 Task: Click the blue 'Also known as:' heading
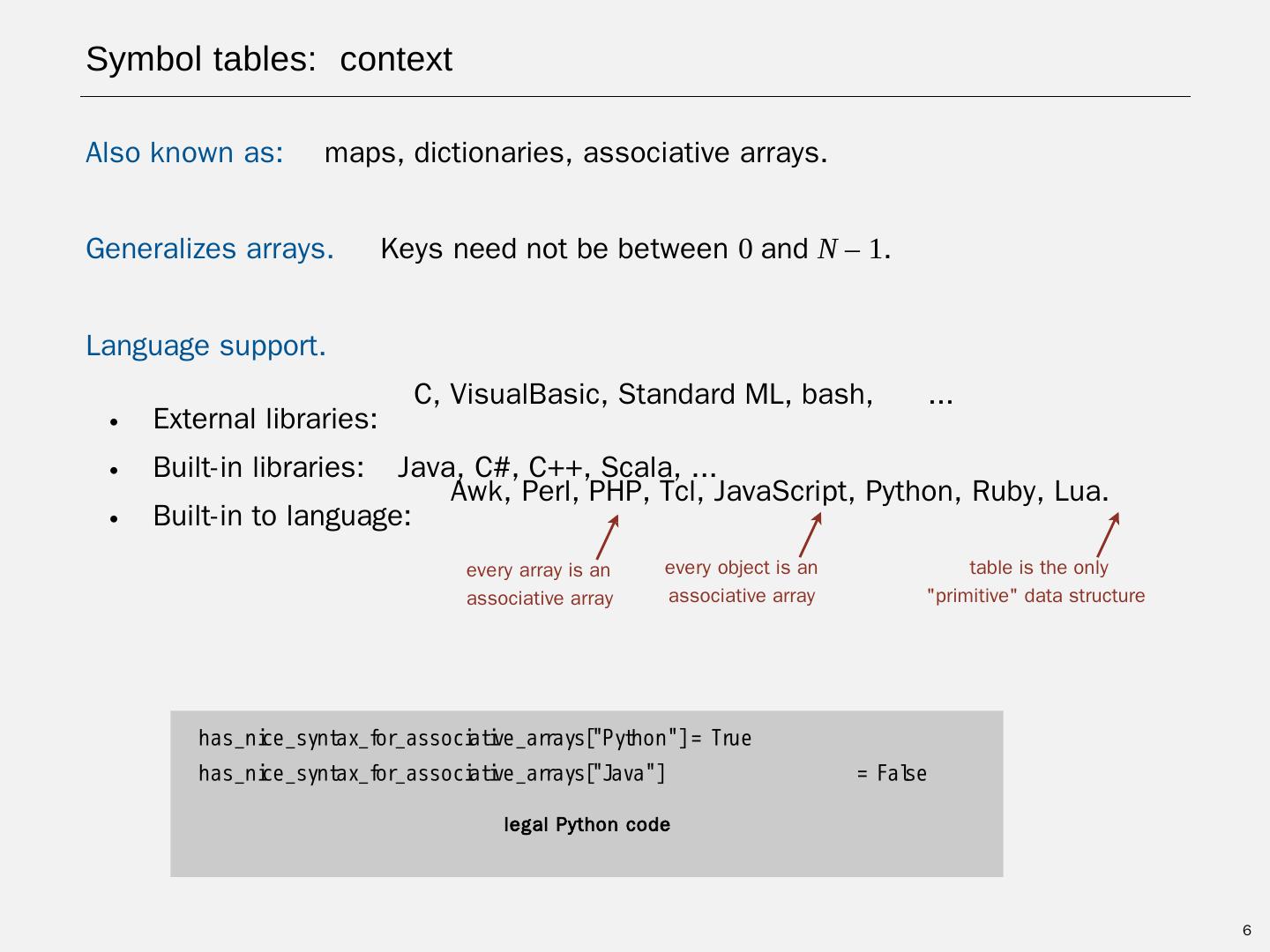click(x=184, y=152)
